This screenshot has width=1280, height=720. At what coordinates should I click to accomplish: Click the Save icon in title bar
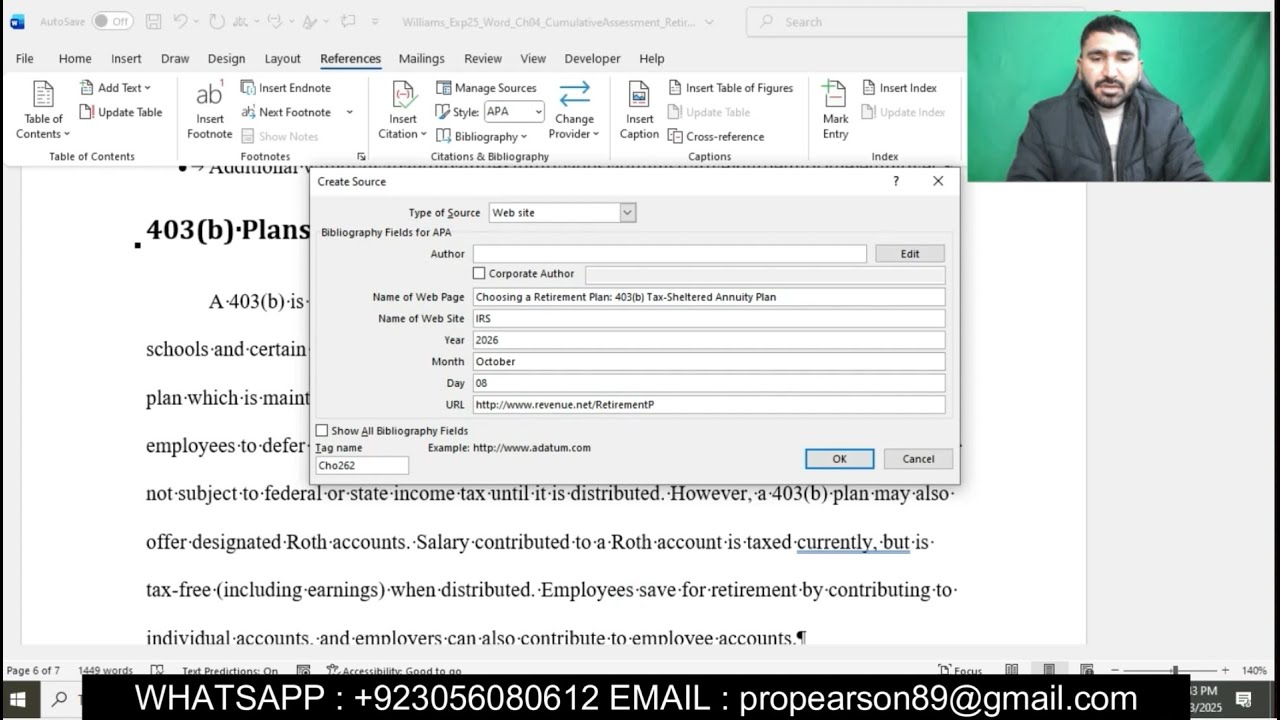(x=153, y=21)
